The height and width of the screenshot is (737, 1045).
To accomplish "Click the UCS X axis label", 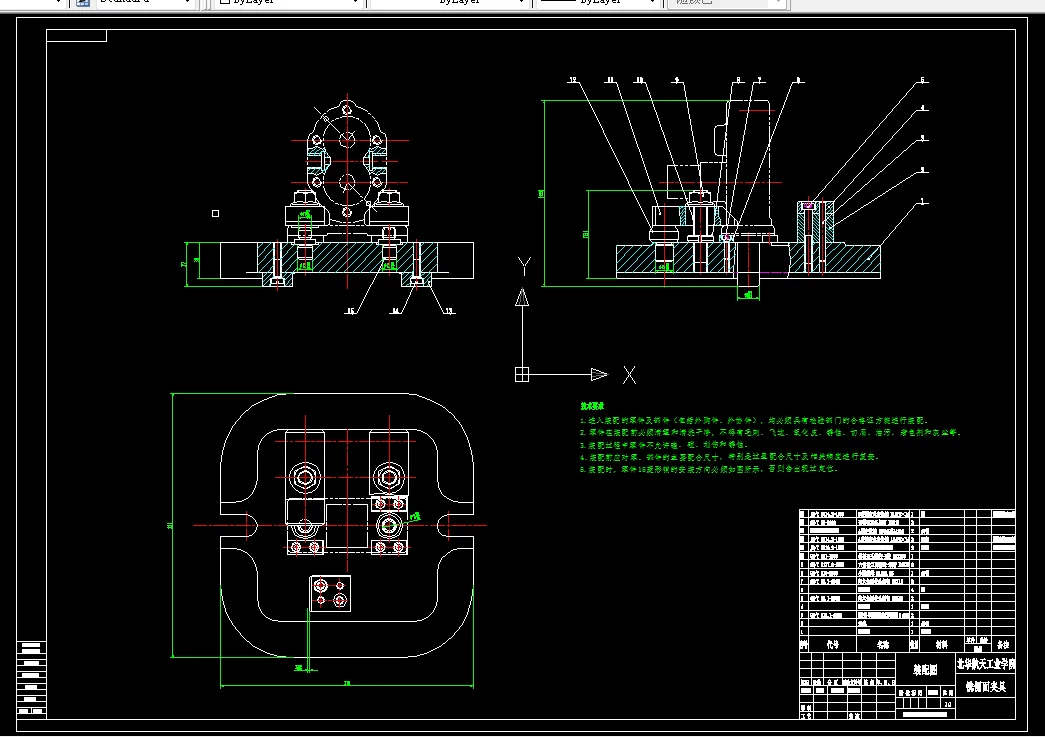I will (629, 374).
